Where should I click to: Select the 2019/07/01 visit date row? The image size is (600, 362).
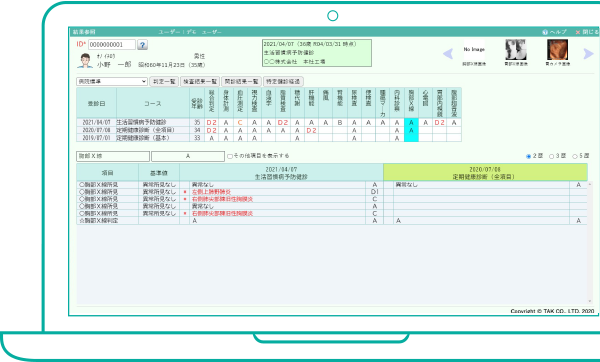click(x=96, y=138)
